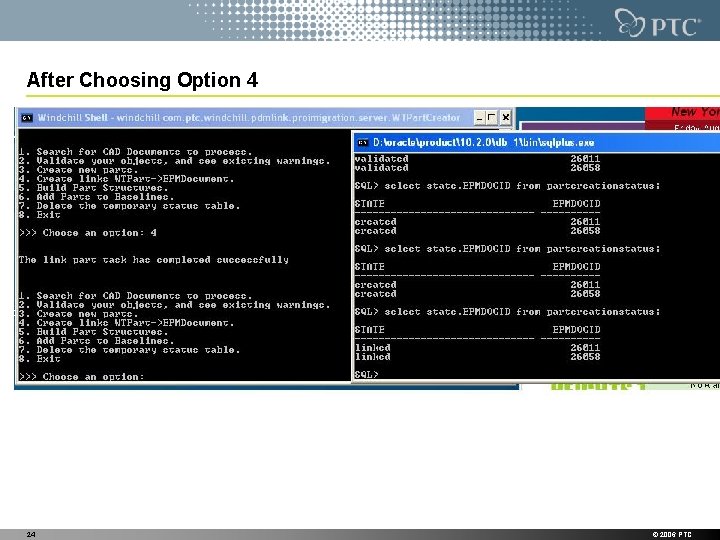Close the Windchill Shell window
The height and width of the screenshot is (540, 720).
(x=505, y=118)
